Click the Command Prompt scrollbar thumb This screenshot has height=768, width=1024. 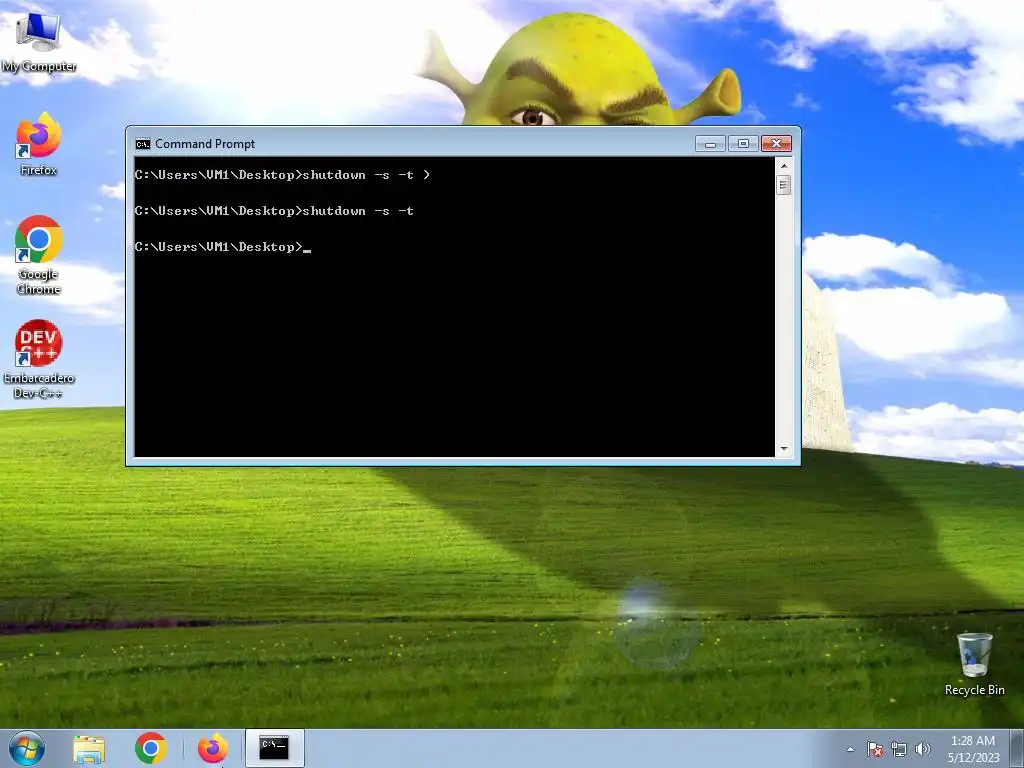[x=784, y=185]
